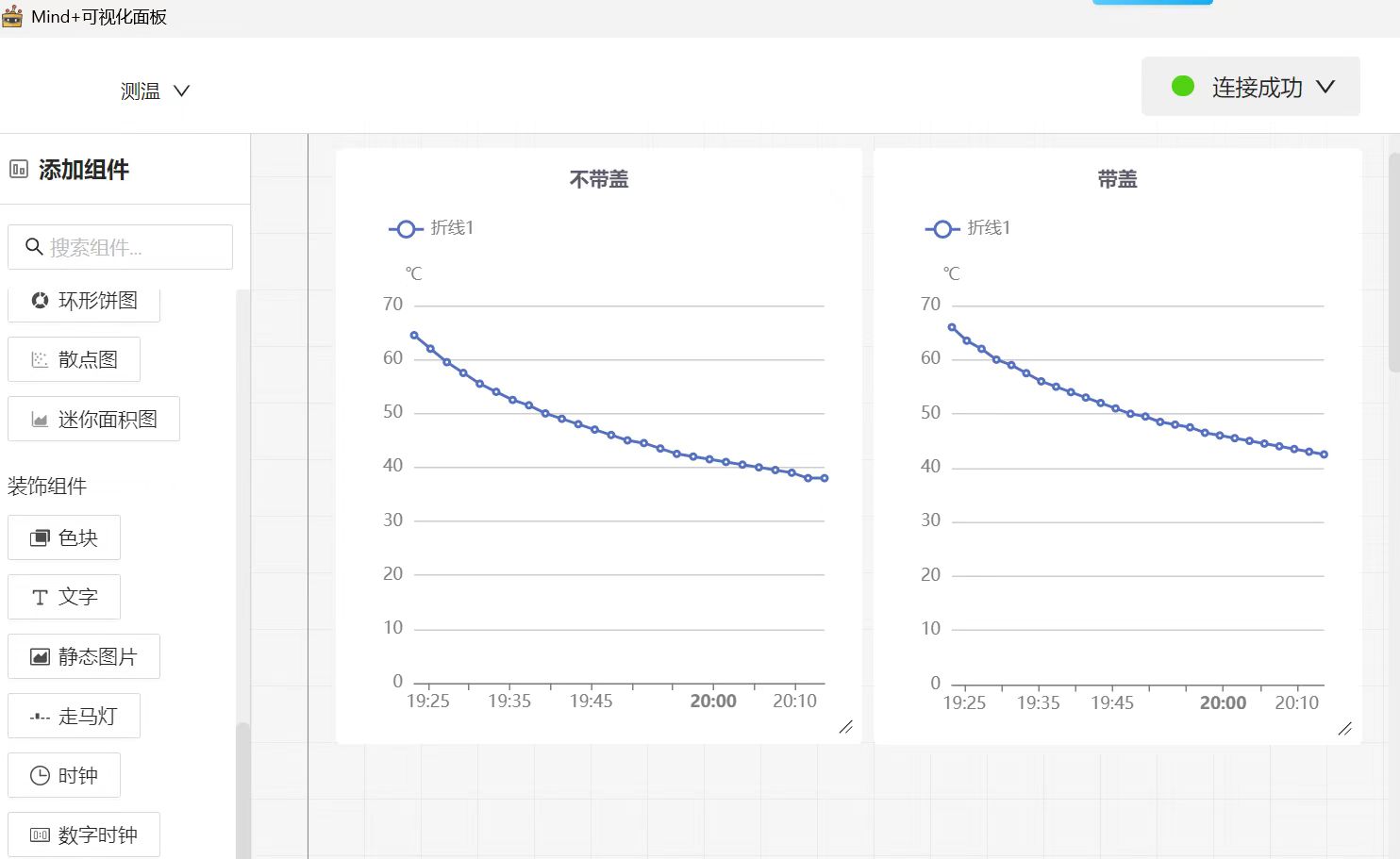Focus the 搜索组件 search field
The width and height of the screenshot is (1400, 859).
(121, 247)
